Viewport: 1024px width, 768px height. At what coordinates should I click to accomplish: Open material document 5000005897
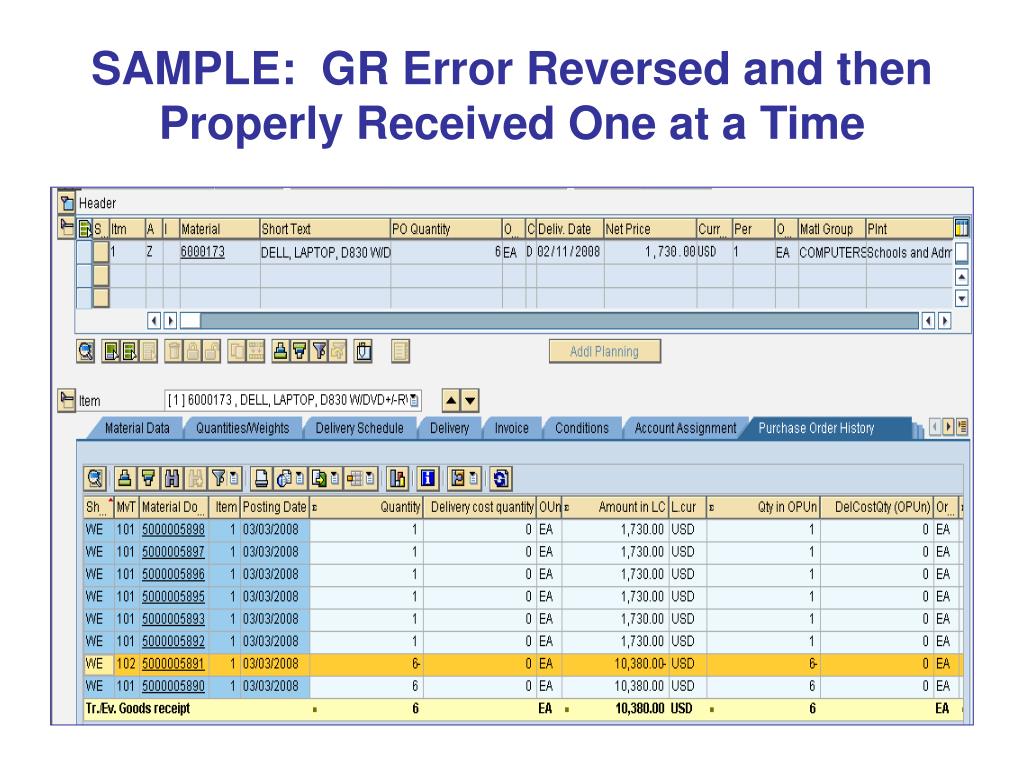tap(173, 552)
